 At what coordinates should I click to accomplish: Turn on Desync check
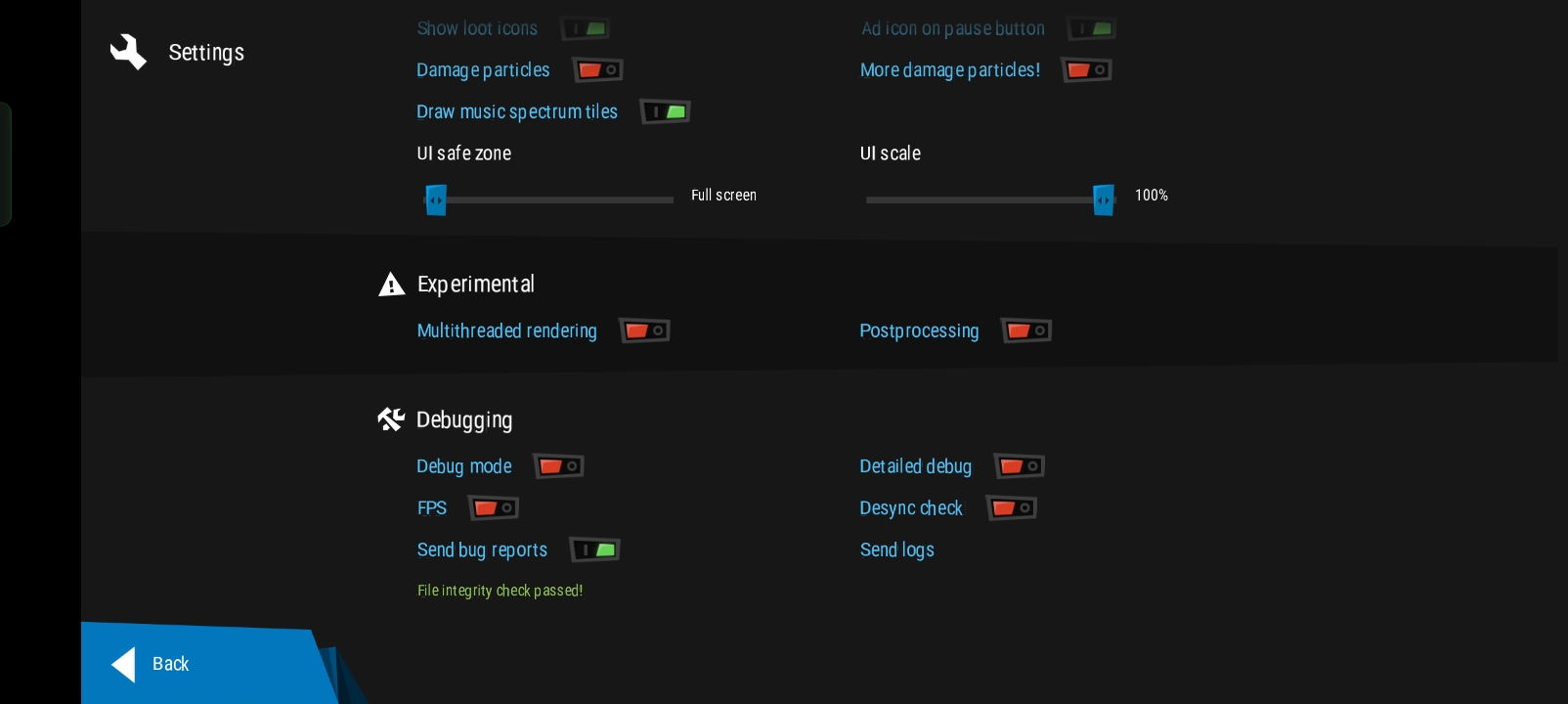(x=1012, y=508)
